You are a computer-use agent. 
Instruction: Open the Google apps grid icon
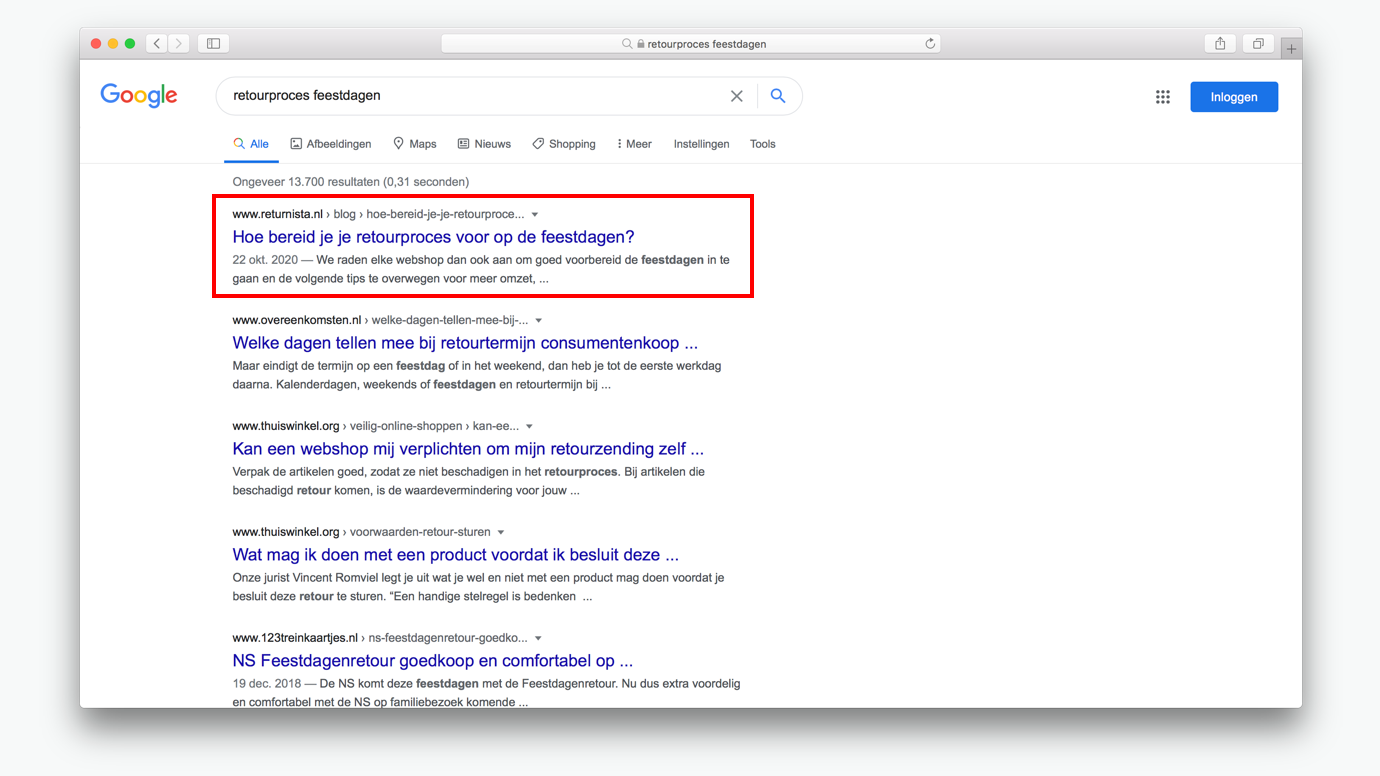pyautogui.click(x=1163, y=97)
